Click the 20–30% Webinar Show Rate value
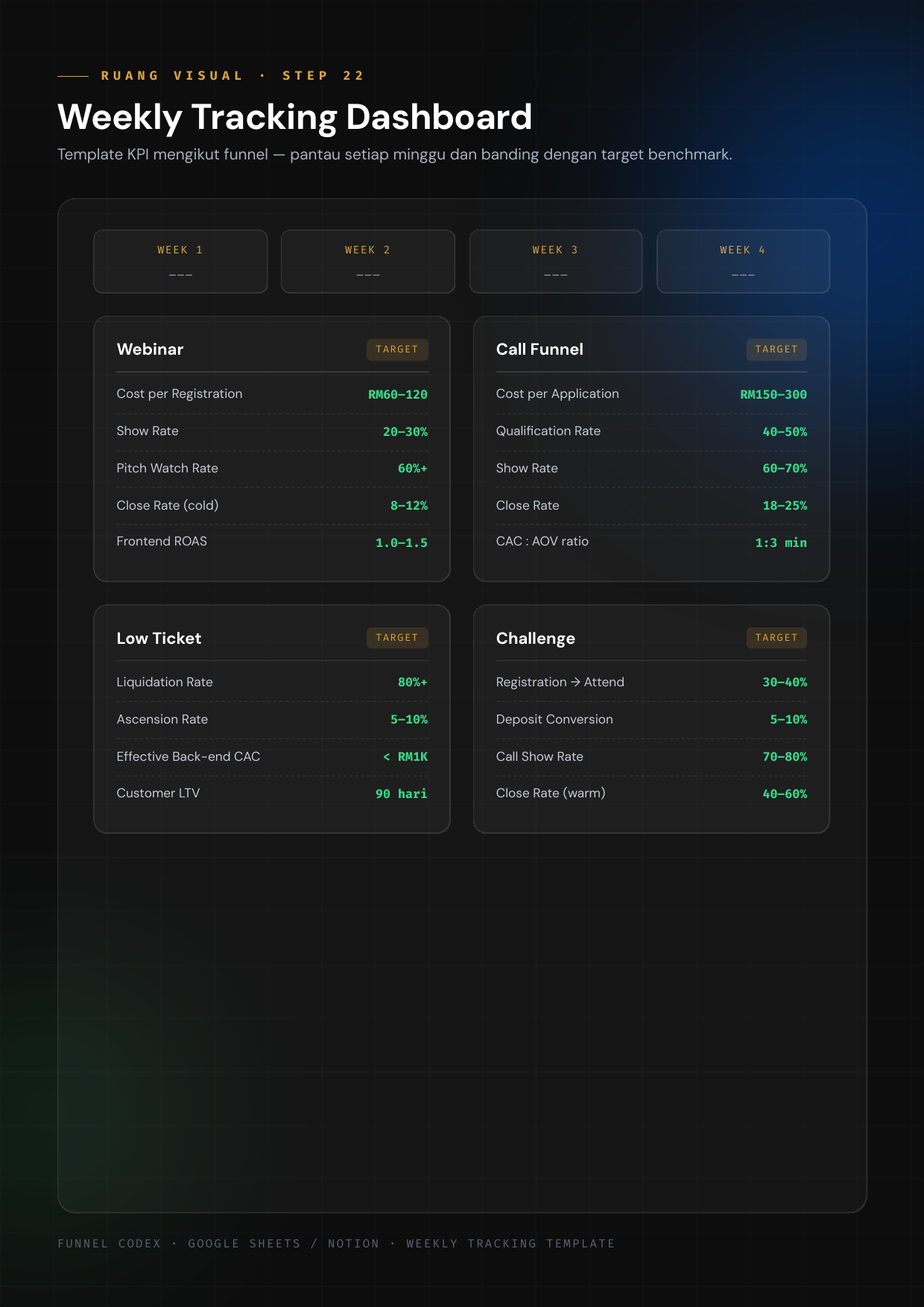 pos(405,431)
